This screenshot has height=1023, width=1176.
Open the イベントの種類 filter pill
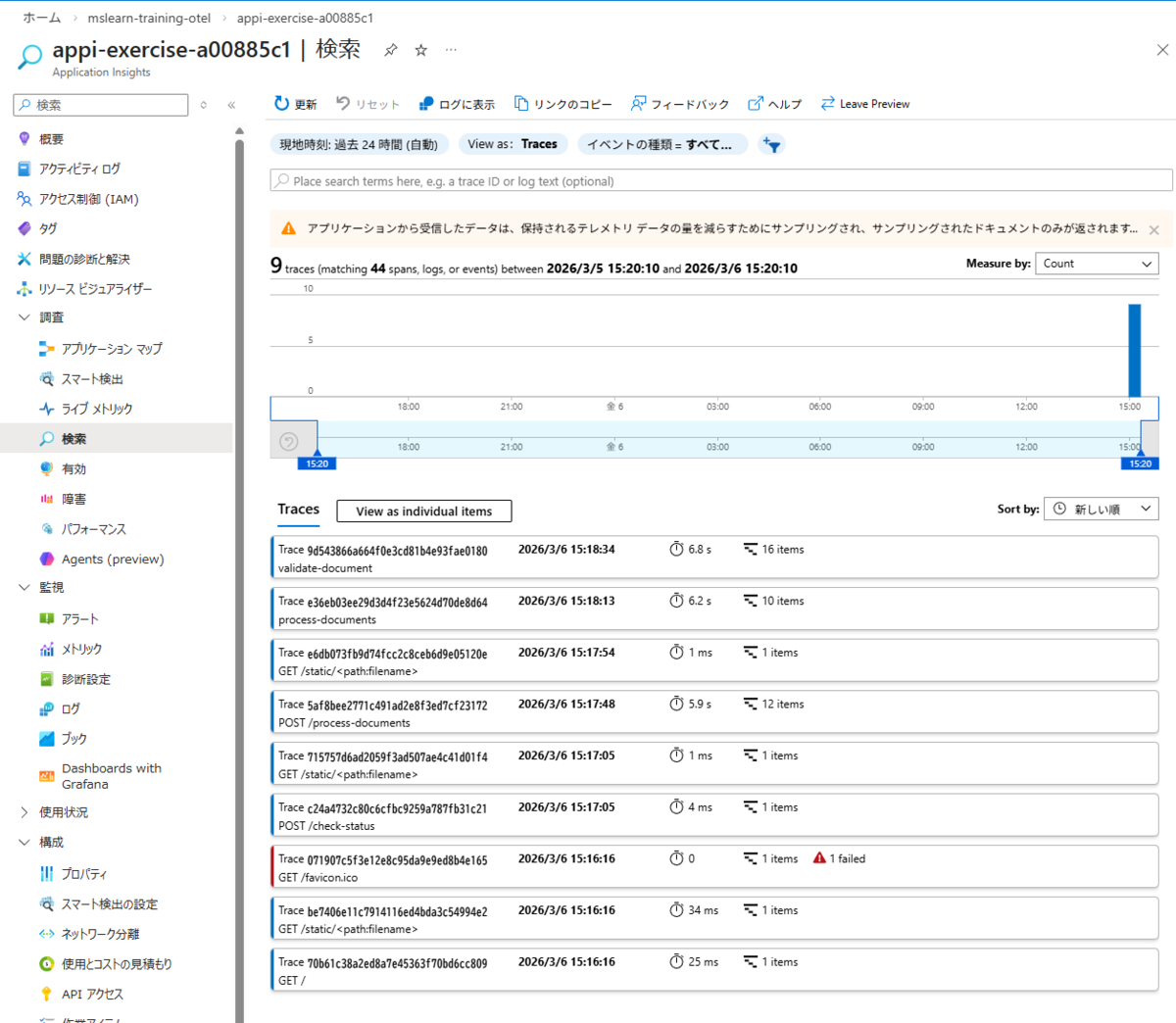(662, 145)
